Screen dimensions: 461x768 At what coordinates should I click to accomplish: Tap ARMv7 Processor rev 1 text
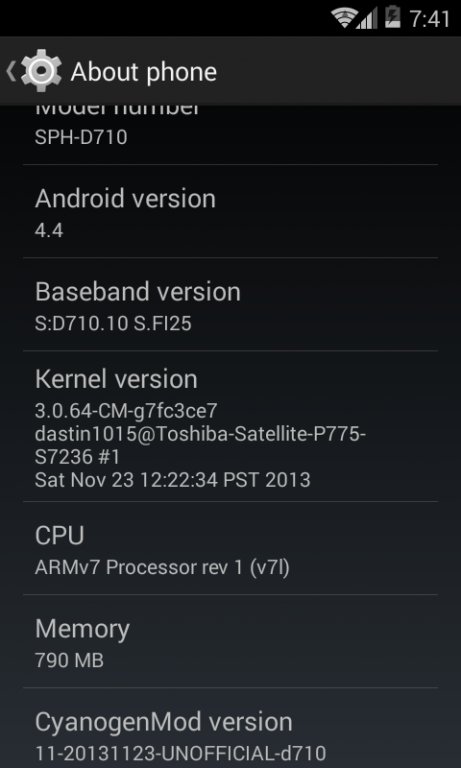139,568
